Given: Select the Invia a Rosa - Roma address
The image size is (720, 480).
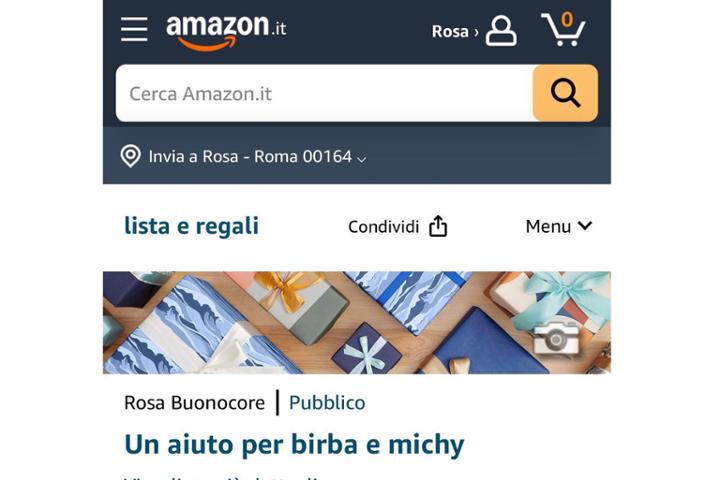Looking at the screenshot, I should coord(250,157).
